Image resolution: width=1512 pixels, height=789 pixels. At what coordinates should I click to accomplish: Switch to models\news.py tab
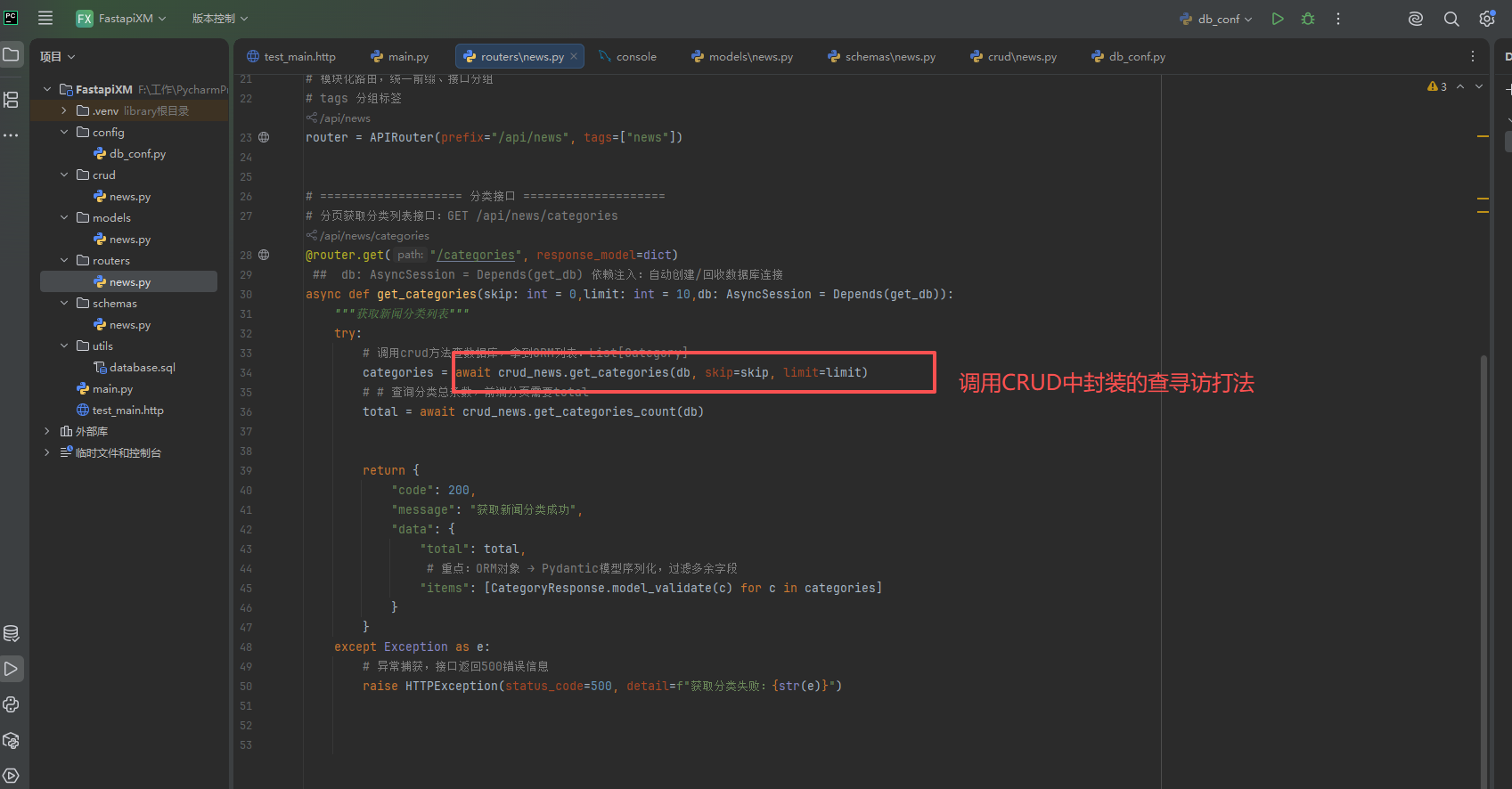pos(742,56)
